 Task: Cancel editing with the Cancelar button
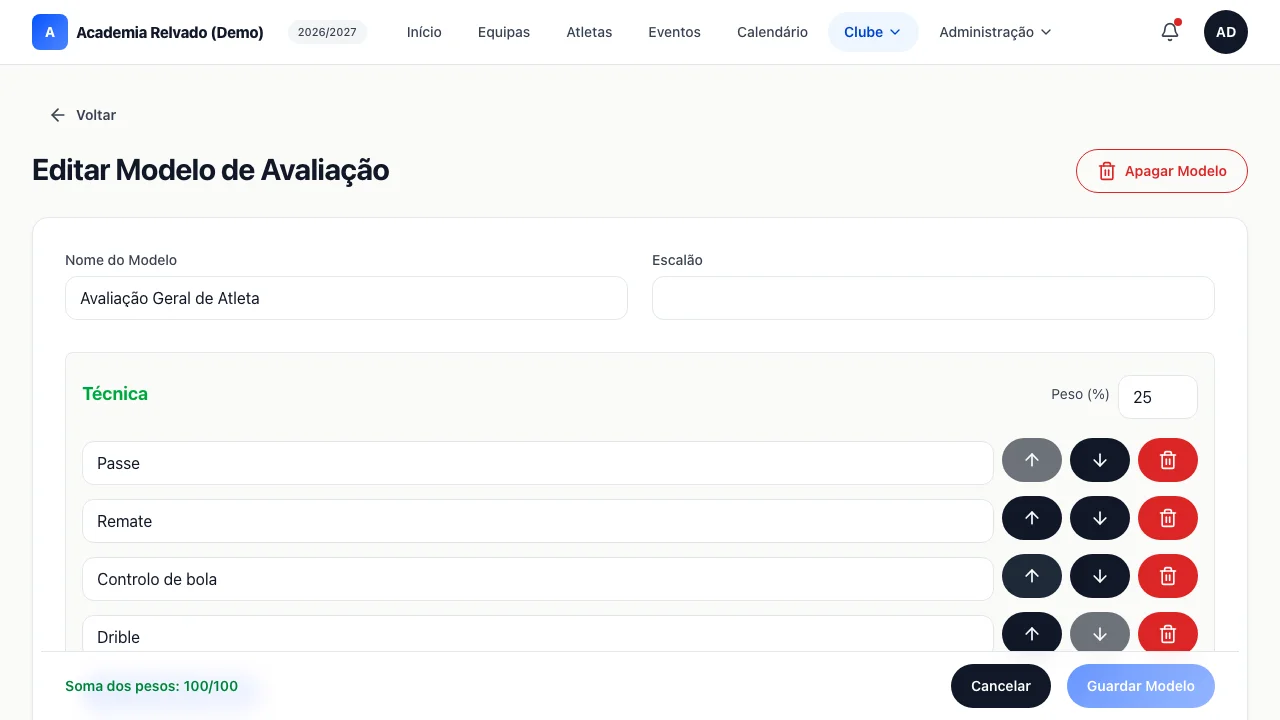[1001, 686]
